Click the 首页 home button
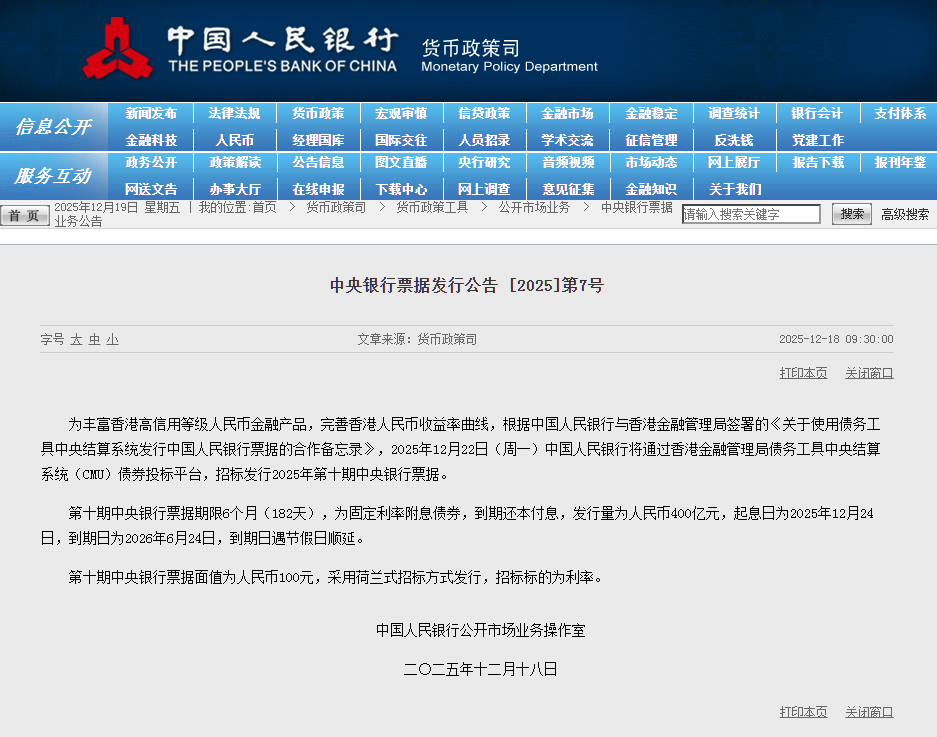 coord(24,214)
